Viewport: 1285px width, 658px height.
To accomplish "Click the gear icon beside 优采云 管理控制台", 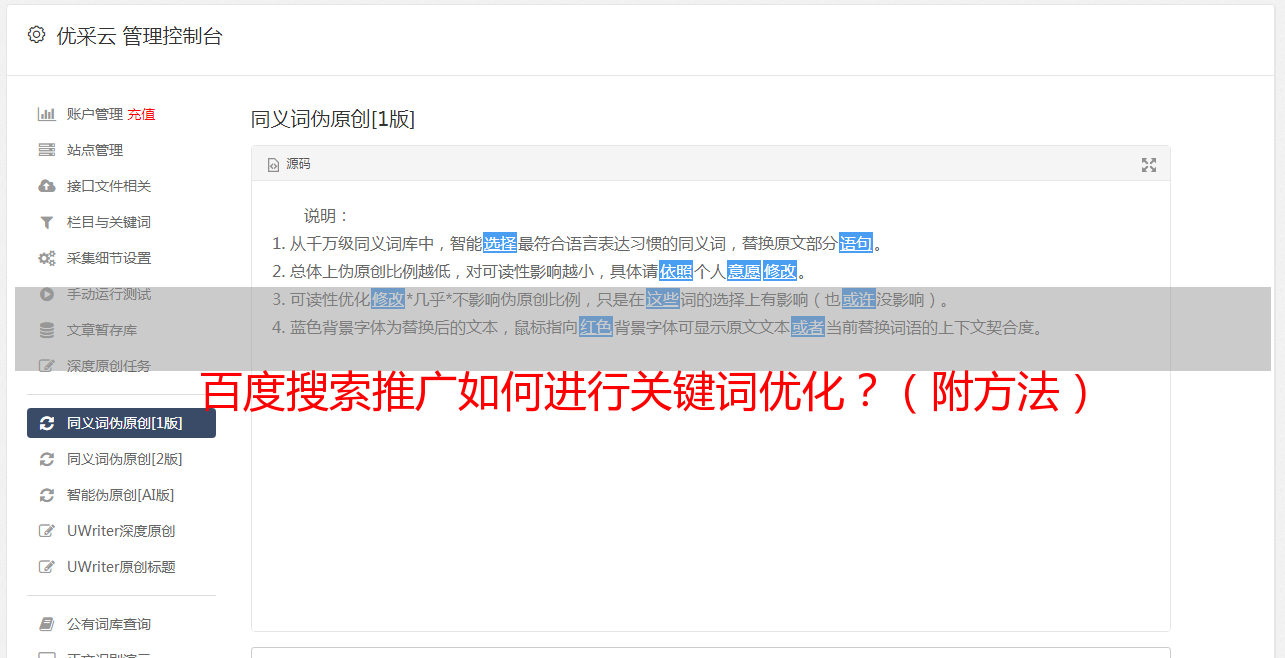I will pyautogui.click(x=36, y=35).
